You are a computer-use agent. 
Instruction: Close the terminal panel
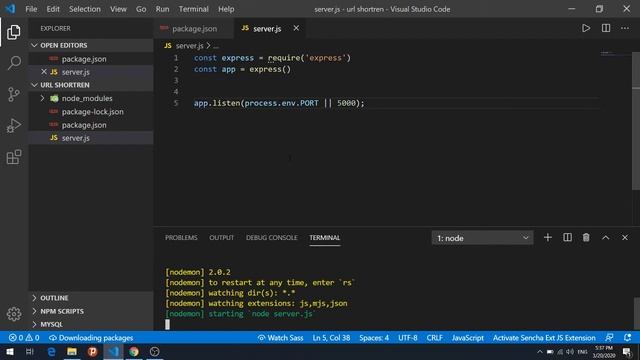click(624, 238)
